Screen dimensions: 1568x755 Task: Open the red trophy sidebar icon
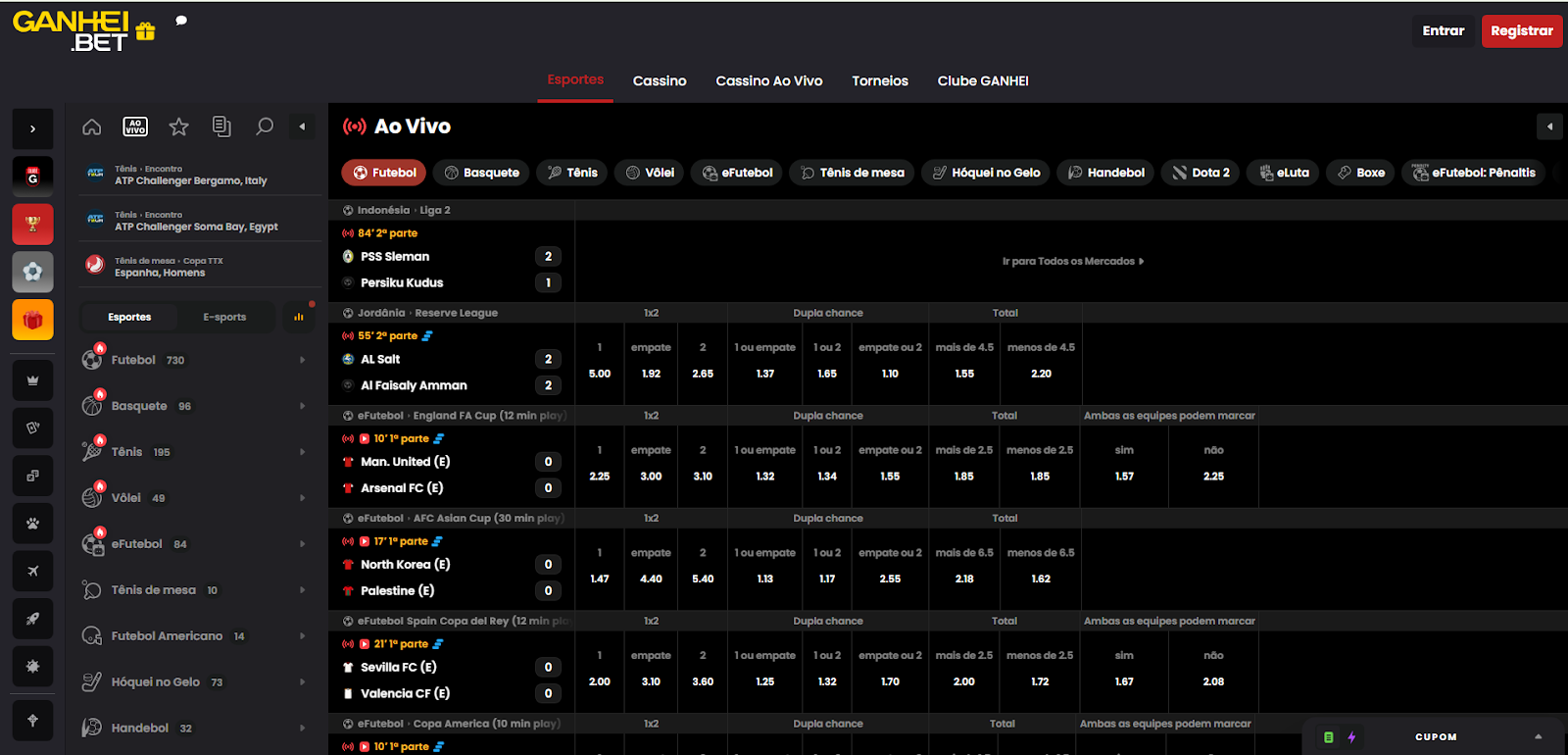point(32,224)
